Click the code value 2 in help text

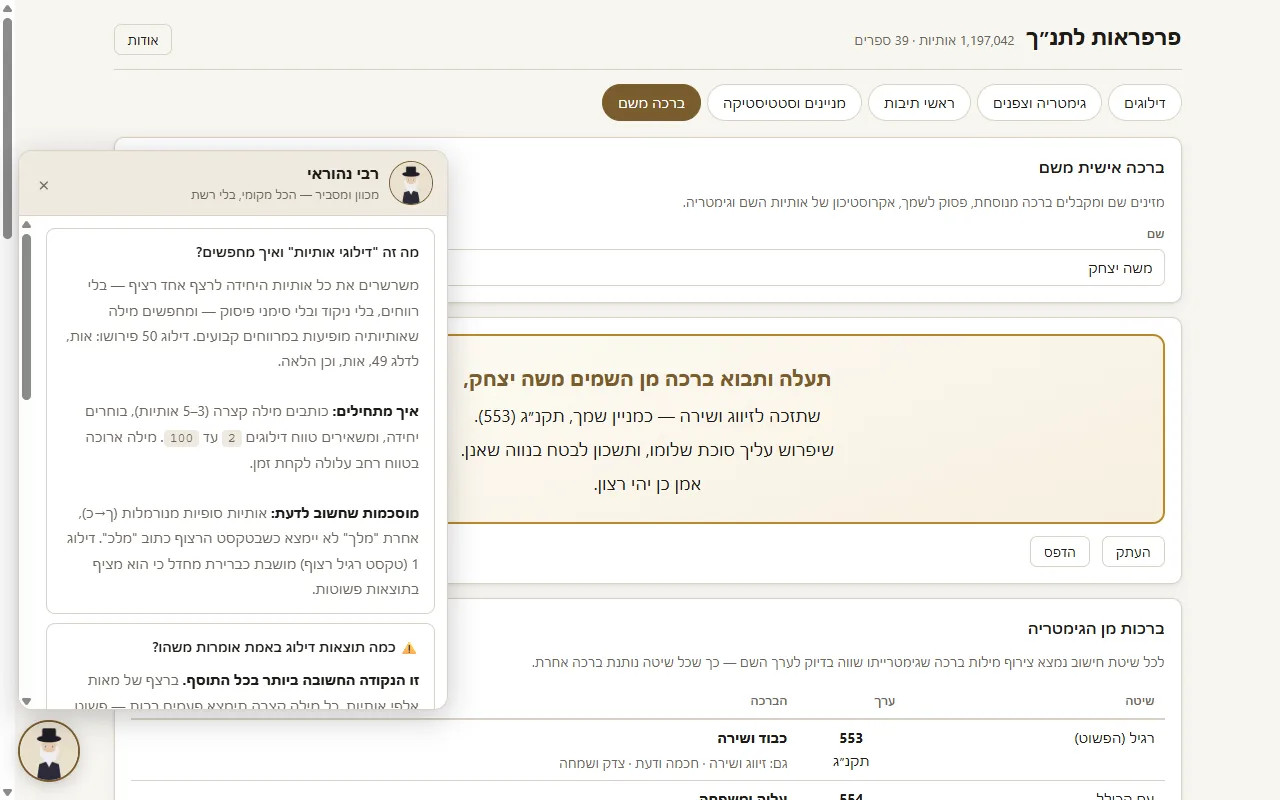pos(231,438)
